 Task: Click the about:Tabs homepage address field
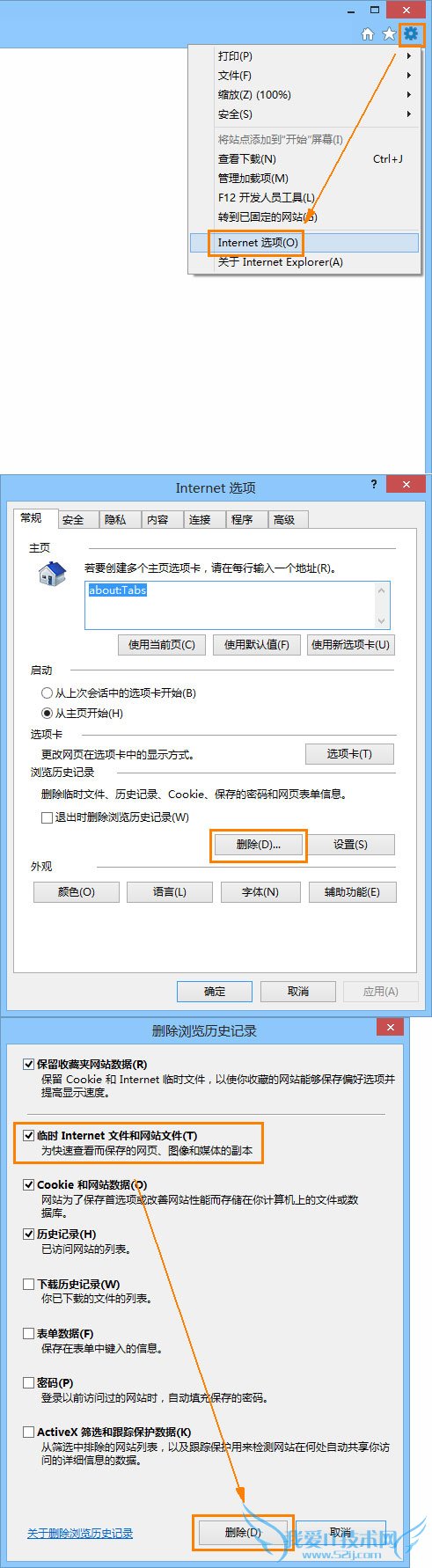237,604
